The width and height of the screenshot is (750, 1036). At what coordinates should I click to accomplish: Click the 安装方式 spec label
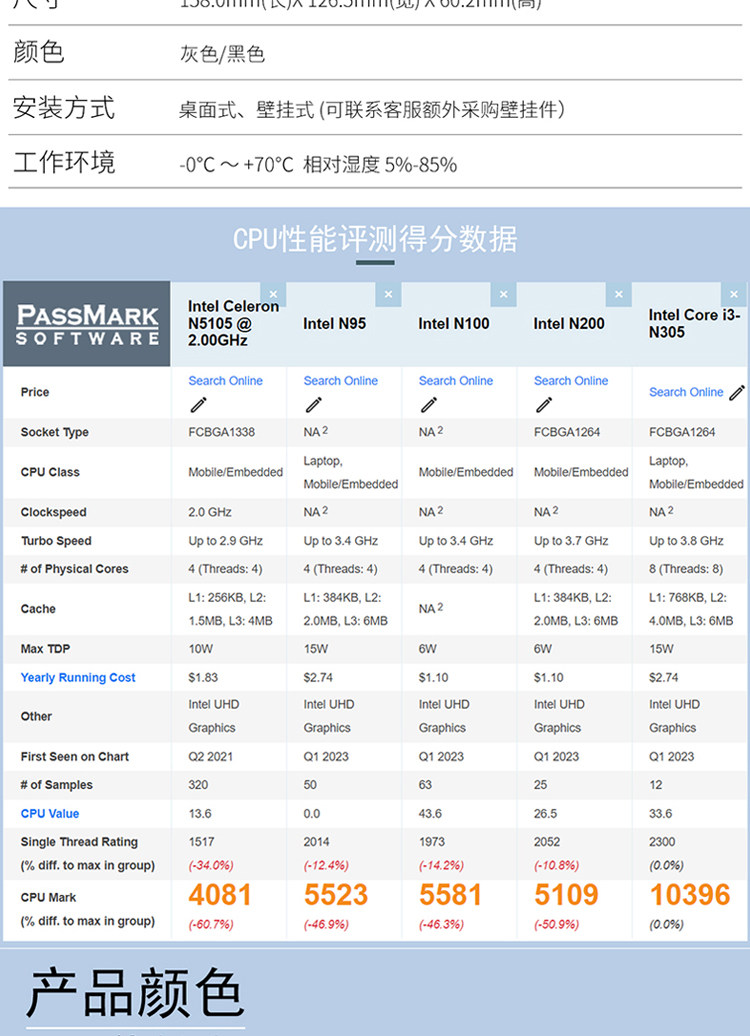(x=64, y=108)
